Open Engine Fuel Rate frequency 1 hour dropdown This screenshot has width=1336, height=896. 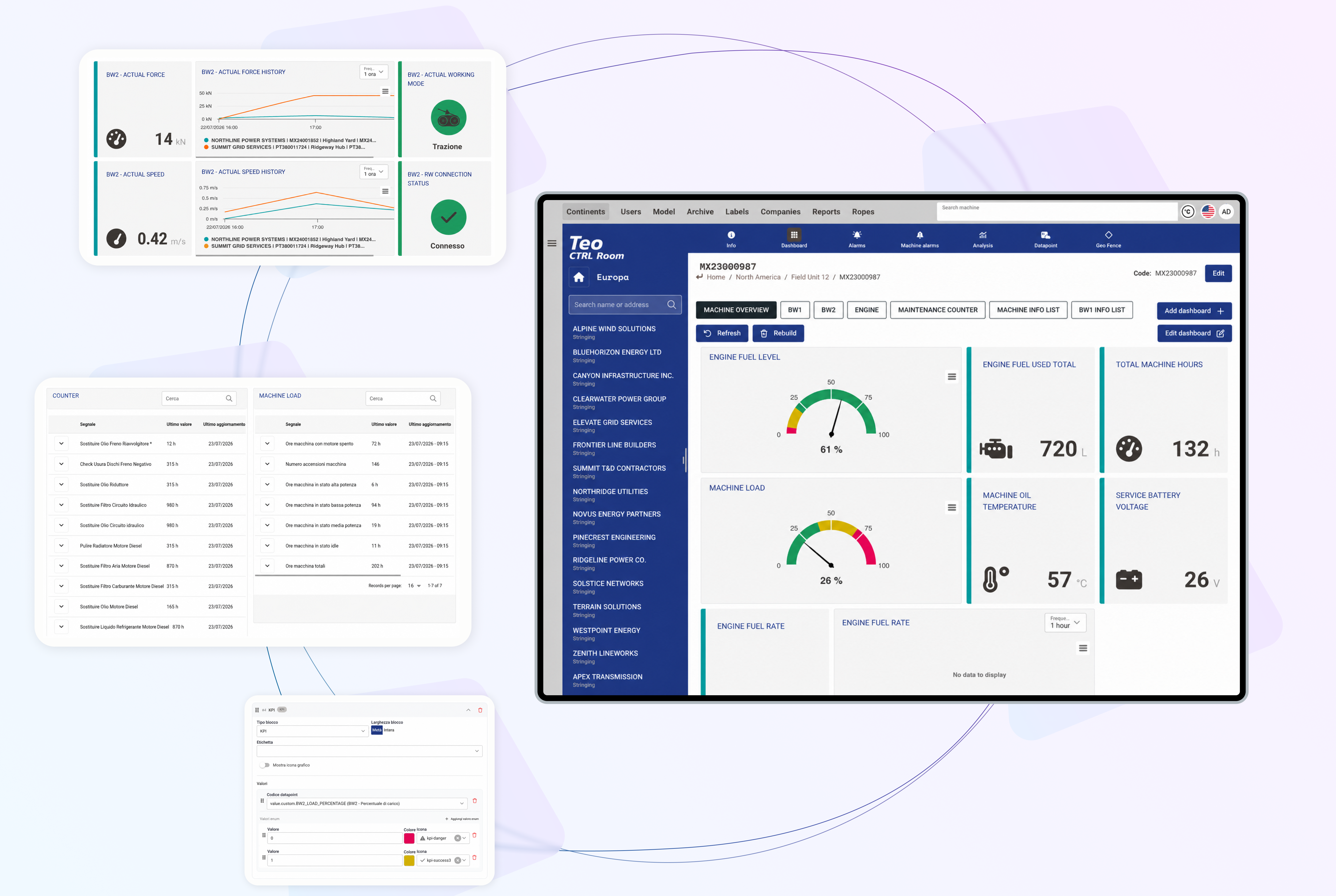coord(1064,623)
